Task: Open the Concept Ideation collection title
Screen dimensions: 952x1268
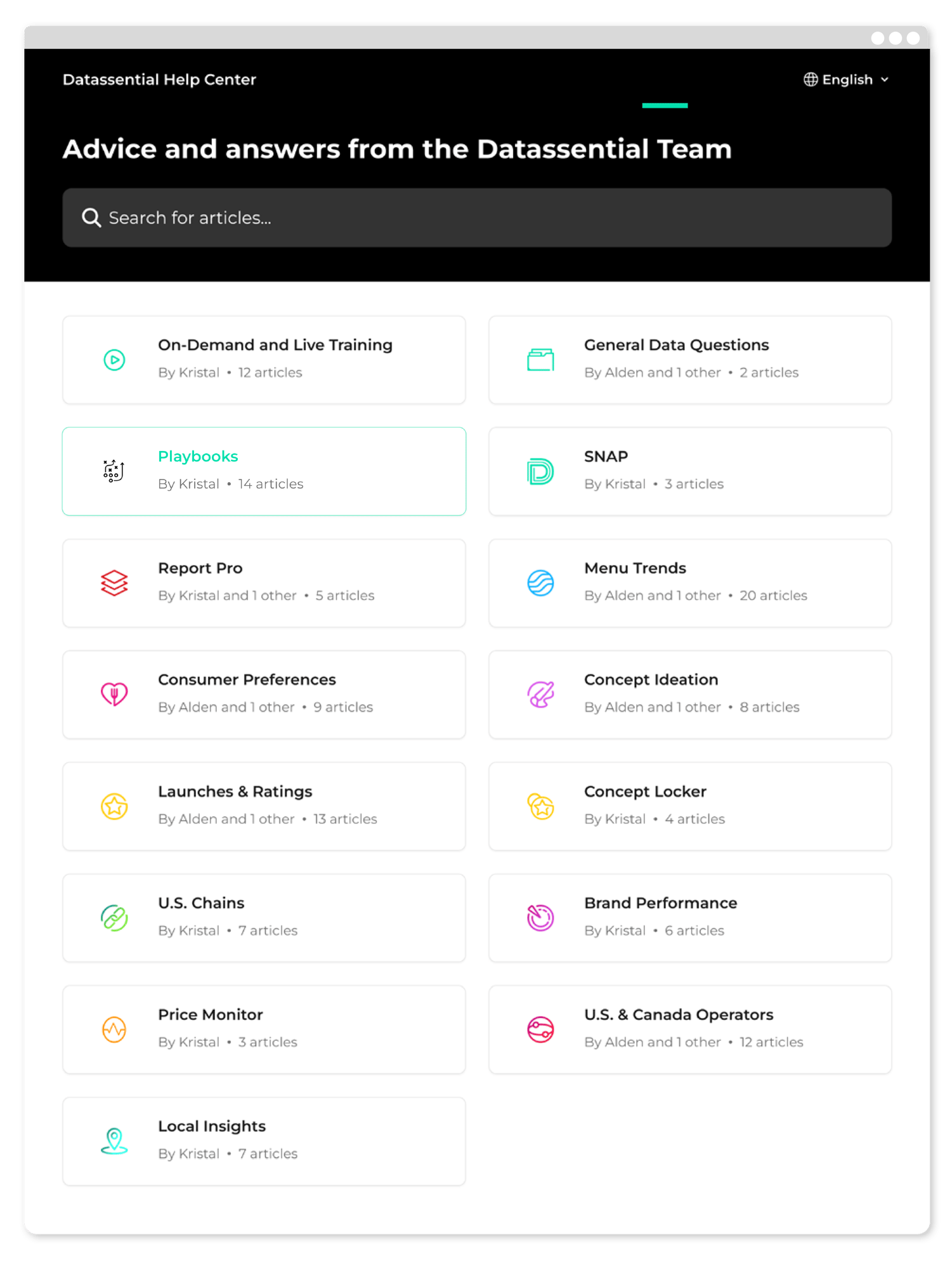Action: pos(651,679)
